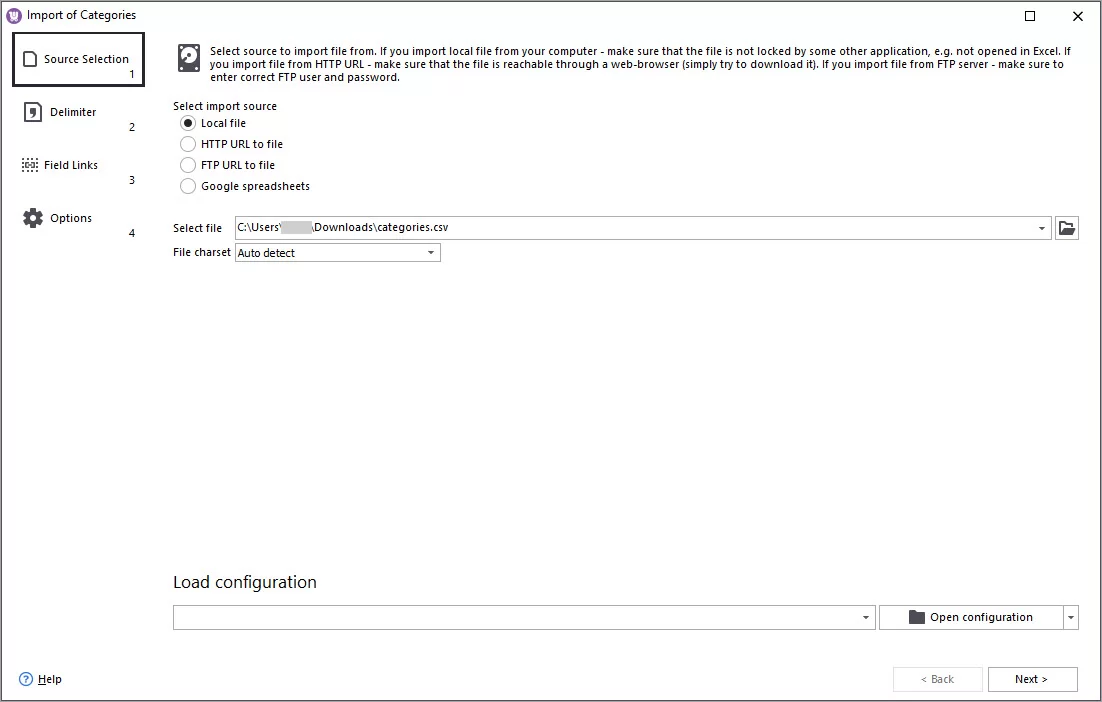
Task: Choose HTTP URL to file as source
Action: 187,144
